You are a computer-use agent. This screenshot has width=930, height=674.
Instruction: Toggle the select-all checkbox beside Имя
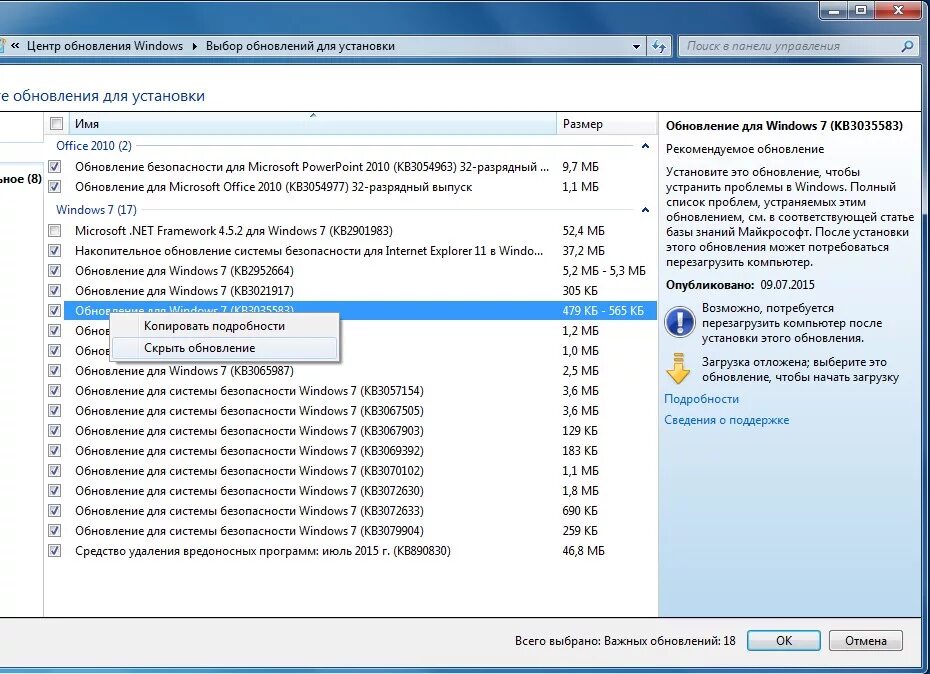tap(56, 123)
